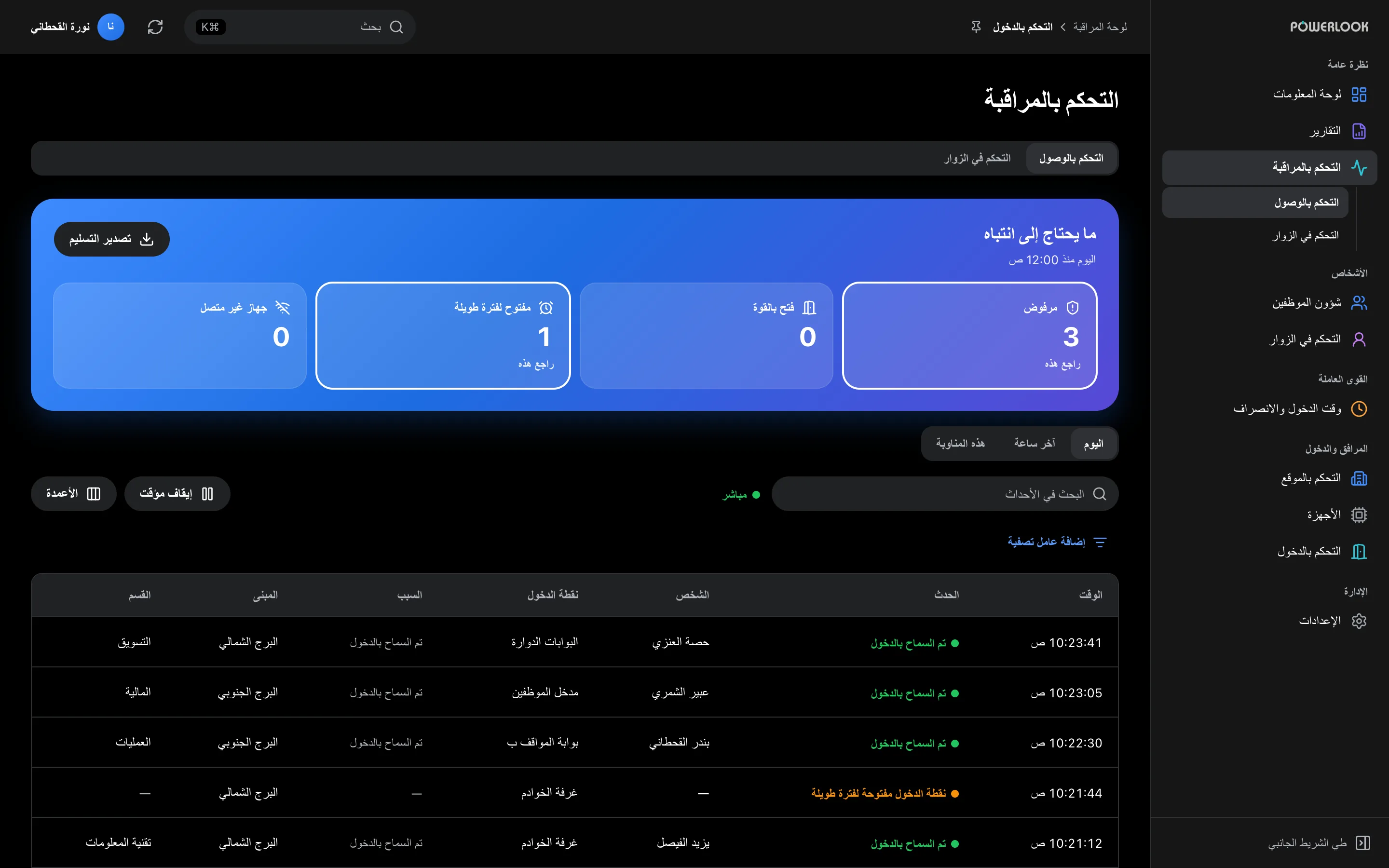
Task: Click the refresh icon in top bar
Action: [x=155, y=27]
